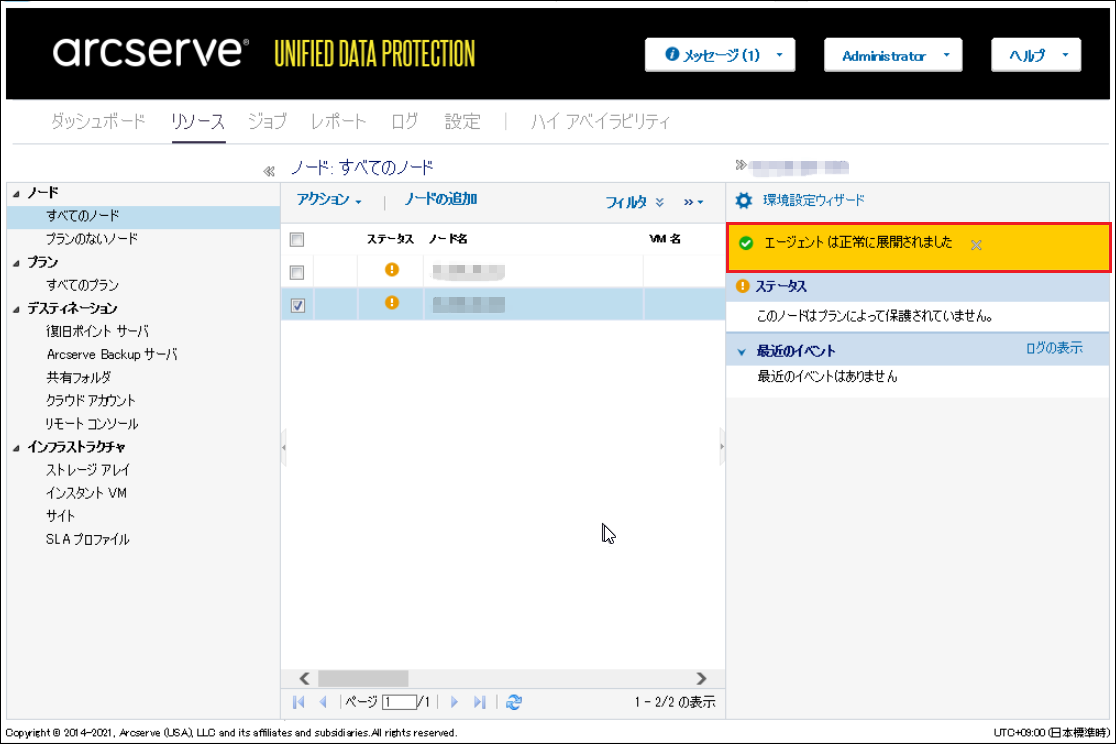Click the ログの表示 link

point(1053,348)
